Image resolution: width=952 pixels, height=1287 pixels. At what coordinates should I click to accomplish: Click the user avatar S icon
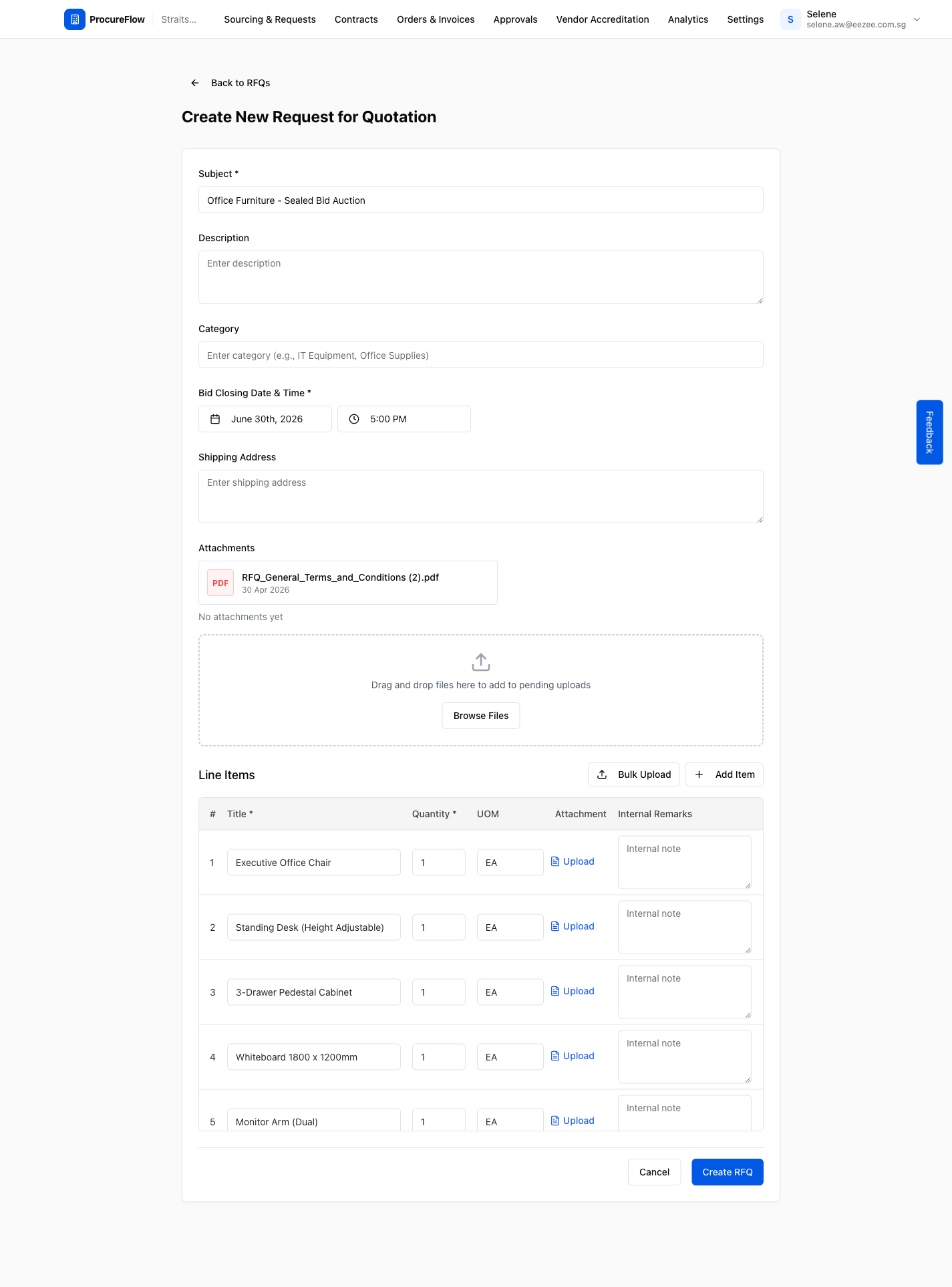coord(790,19)
